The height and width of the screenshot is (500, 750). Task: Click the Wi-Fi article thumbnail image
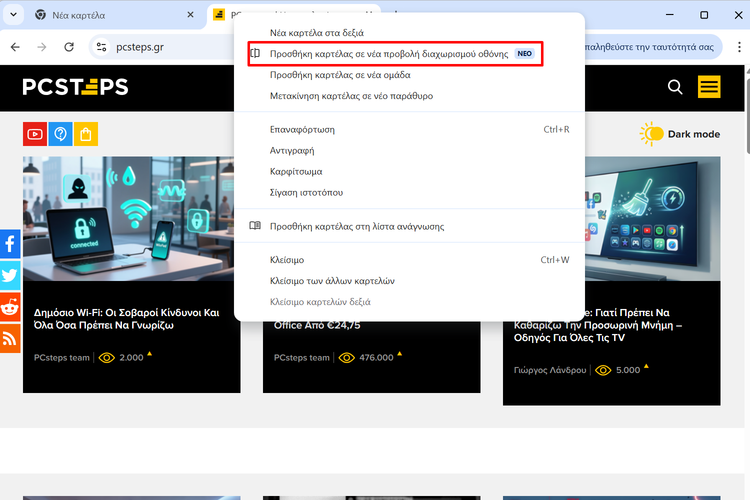tap(131, 219)
